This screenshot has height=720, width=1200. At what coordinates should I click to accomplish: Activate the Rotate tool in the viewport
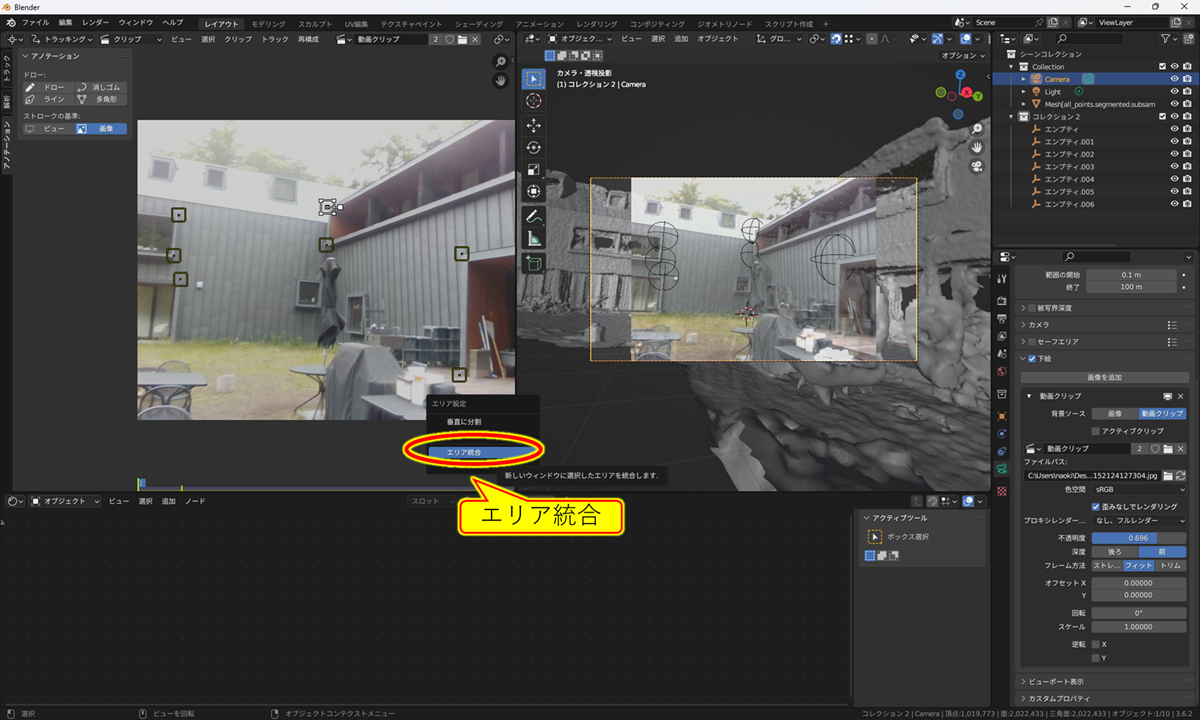coord(534,148)
